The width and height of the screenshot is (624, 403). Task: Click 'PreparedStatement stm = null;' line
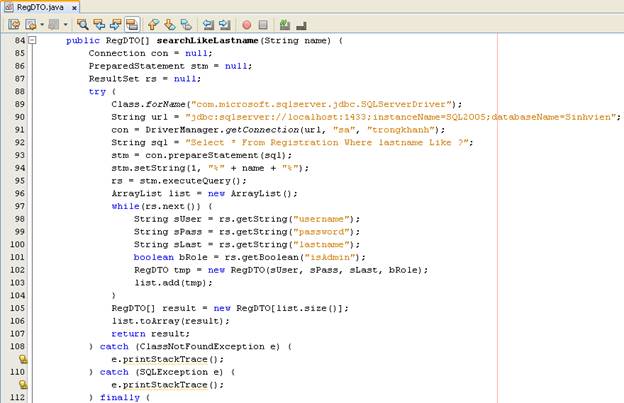[170, 66]
